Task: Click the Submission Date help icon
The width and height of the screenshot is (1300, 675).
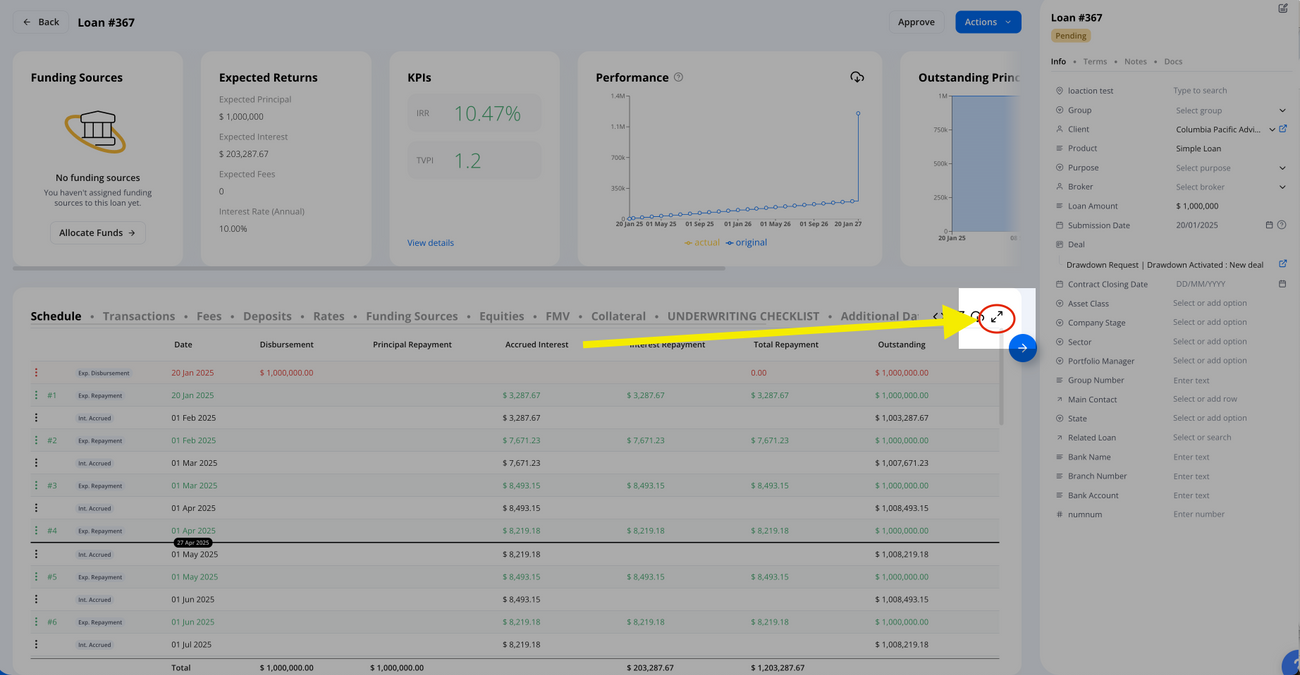Action: pos(1282,225)
